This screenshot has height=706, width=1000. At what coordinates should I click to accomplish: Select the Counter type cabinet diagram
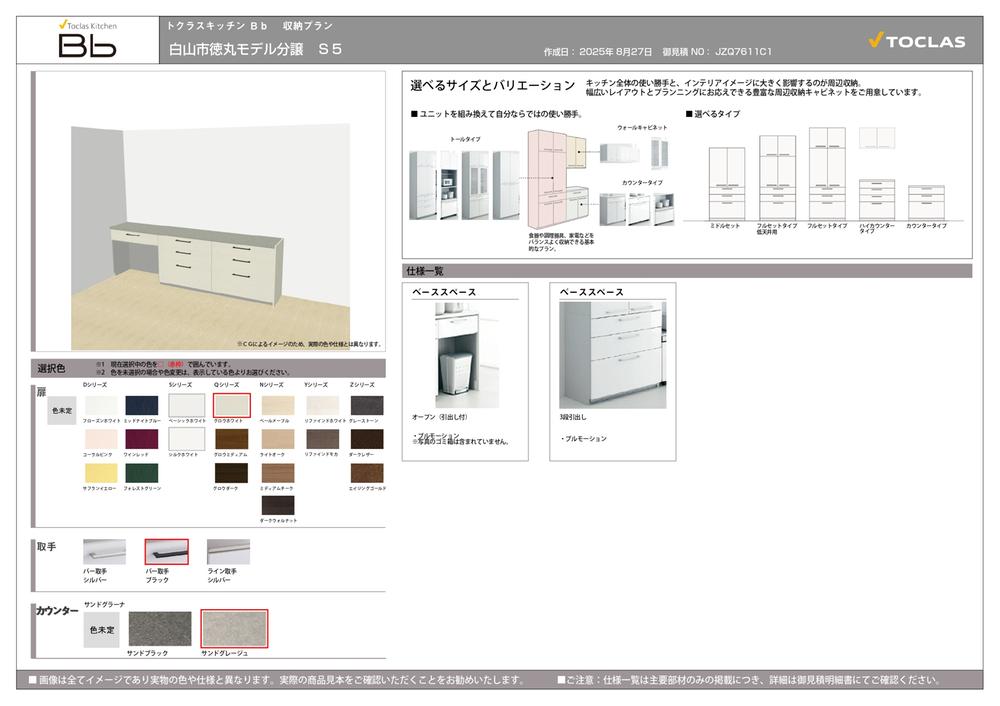point(926,203)
